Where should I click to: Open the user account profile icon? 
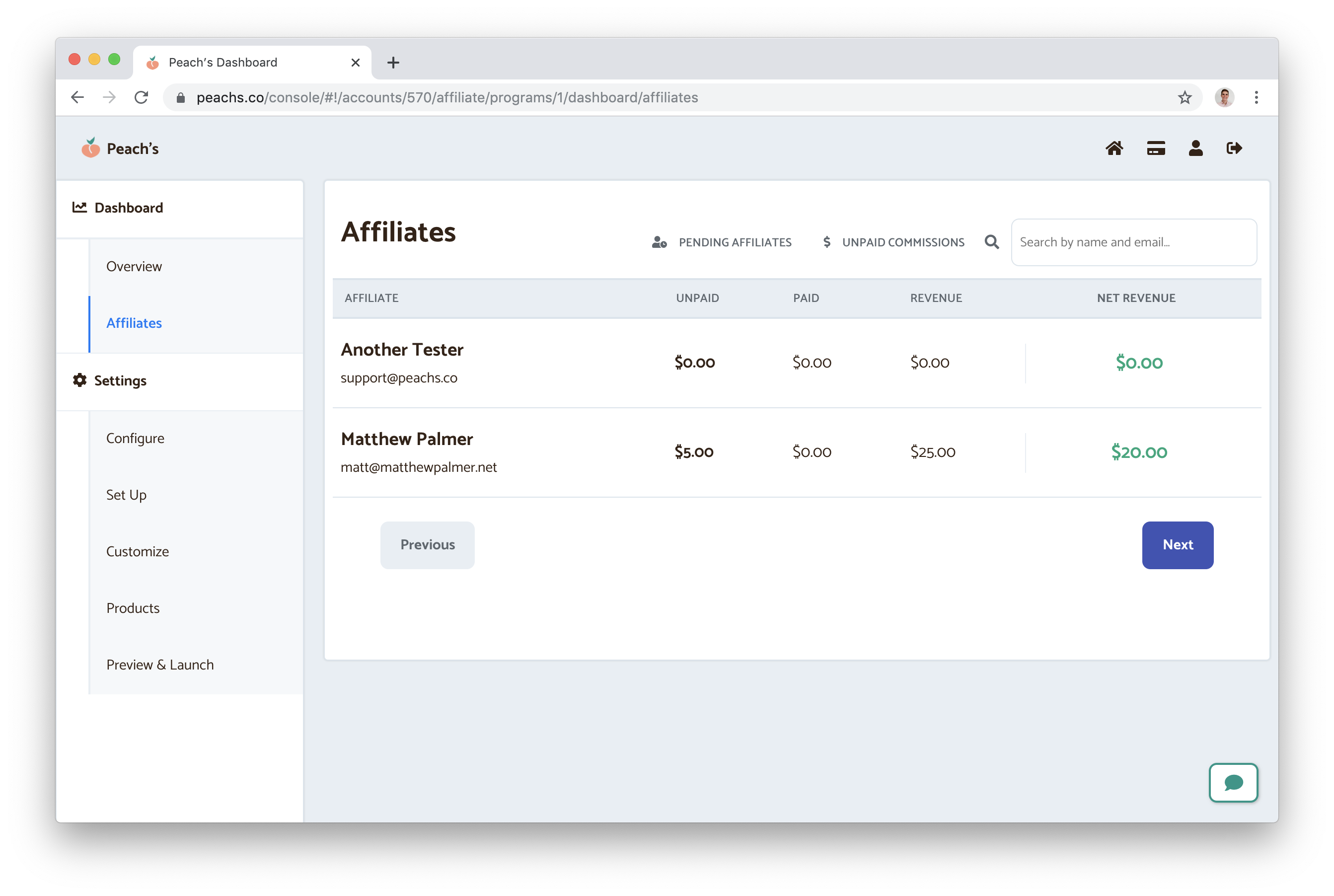pos(1196,149)
